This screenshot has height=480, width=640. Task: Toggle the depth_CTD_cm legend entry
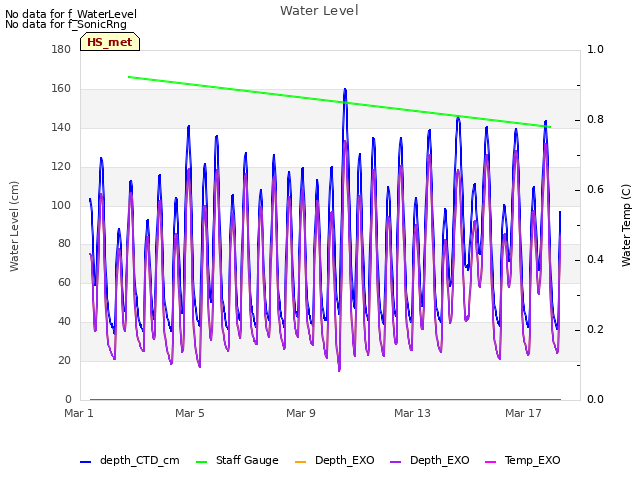[x=130, y=460]
